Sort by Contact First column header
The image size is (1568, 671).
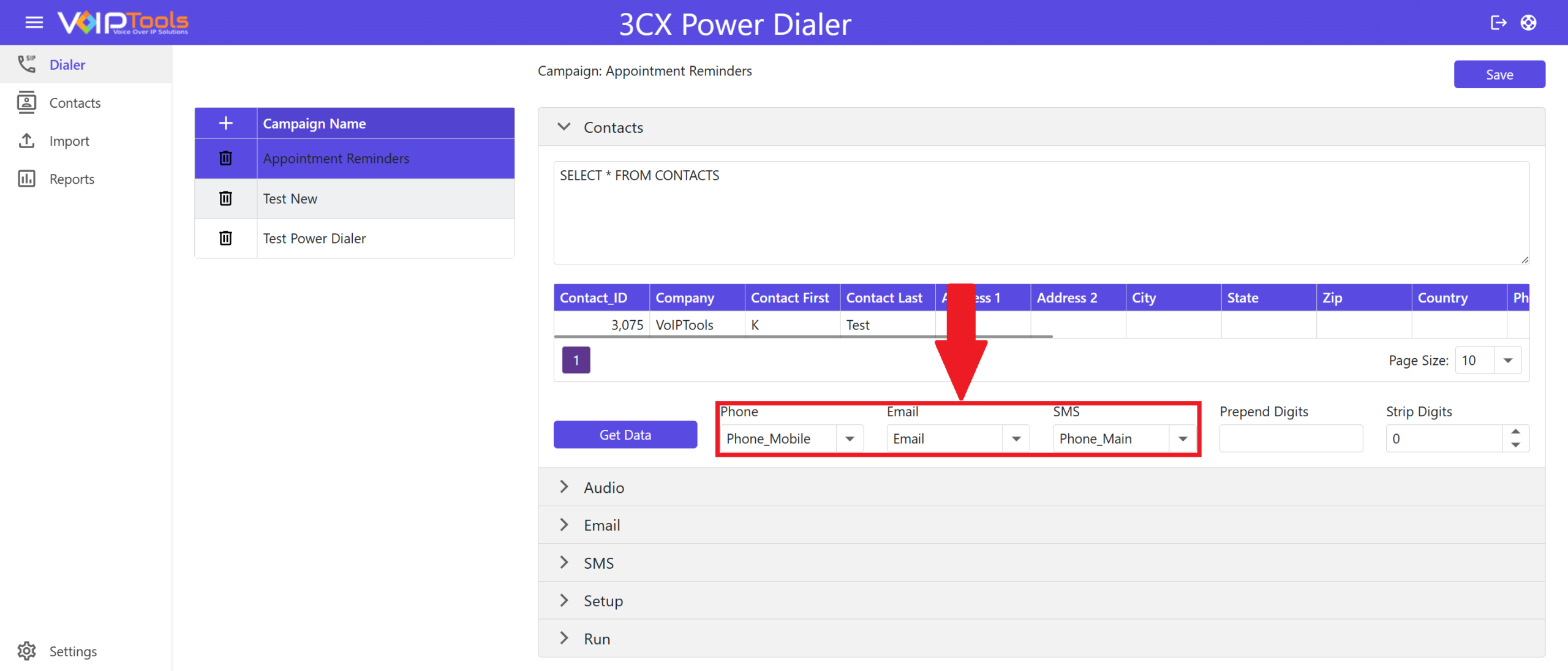793,298
